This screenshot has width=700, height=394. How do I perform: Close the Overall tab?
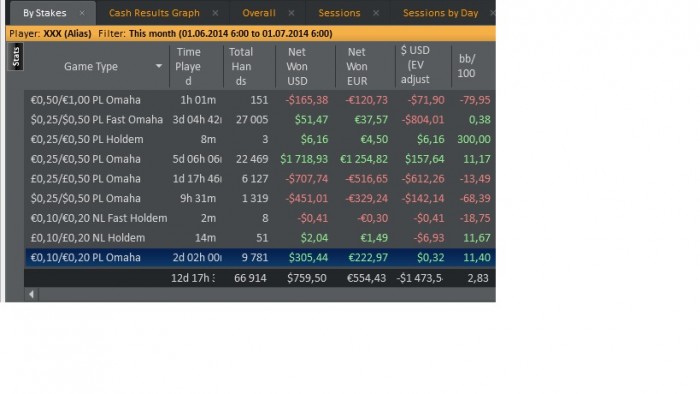292,13
